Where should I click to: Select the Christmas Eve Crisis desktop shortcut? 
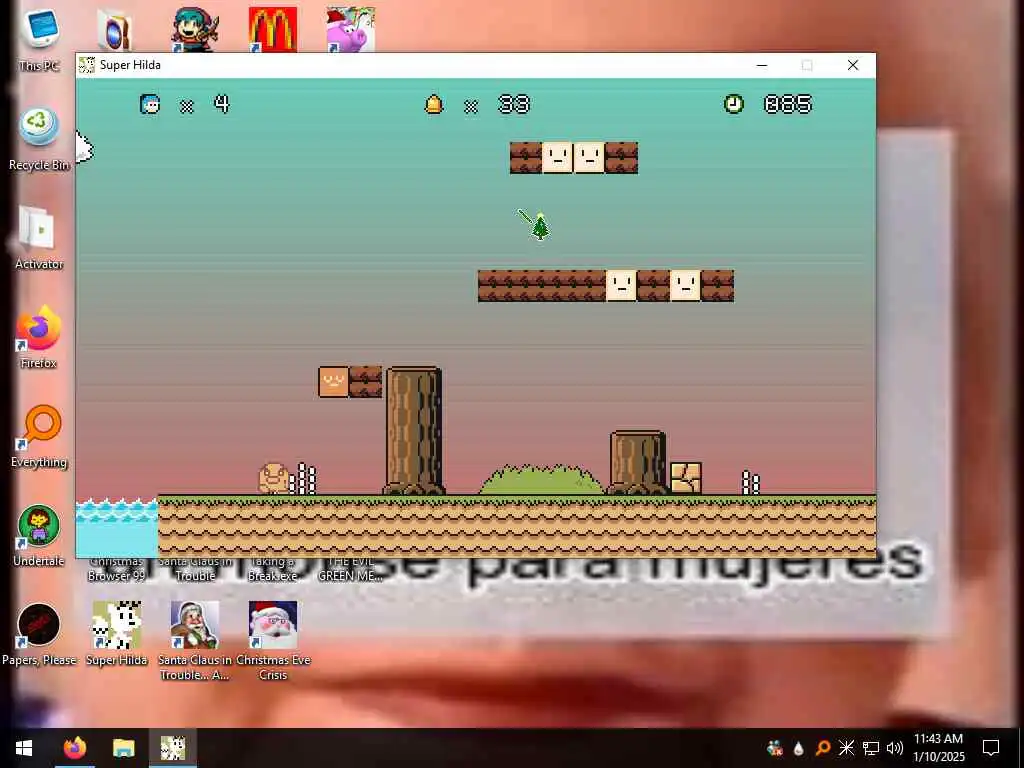273,641
